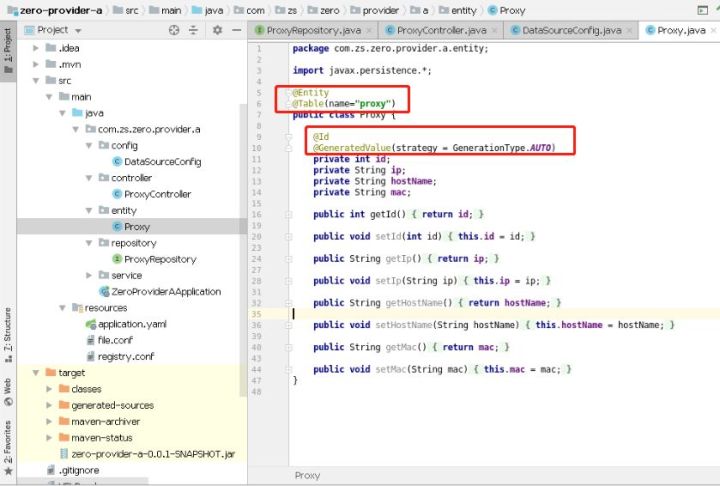Image resolution: width=720 pixels, height=486 pixels.
Task: Expand the generated-sources folder
Action: coord(49,405)
